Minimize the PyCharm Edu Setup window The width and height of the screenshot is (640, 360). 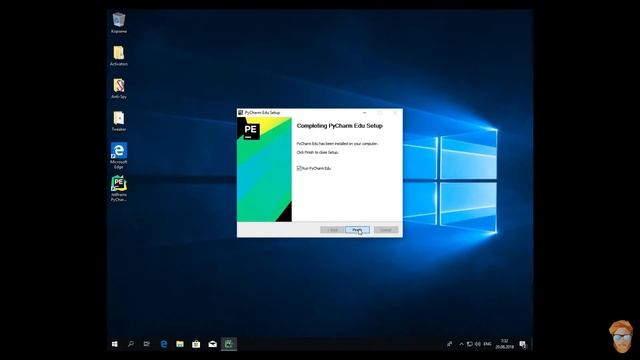[x=364, y=113]
